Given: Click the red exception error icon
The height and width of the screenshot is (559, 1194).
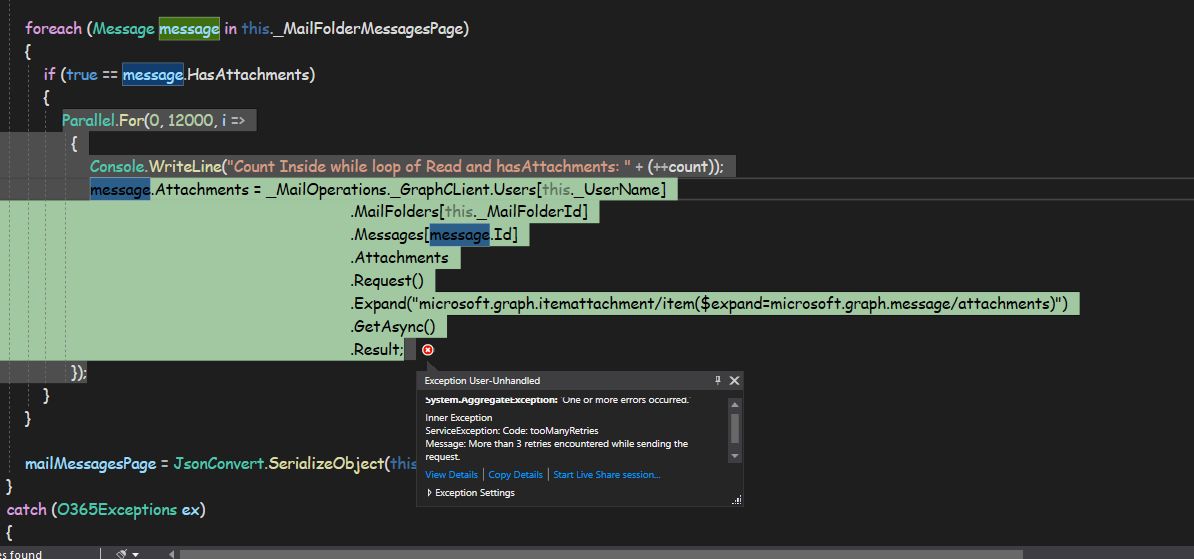Looking at the screenshot, I should click(428, 350).
